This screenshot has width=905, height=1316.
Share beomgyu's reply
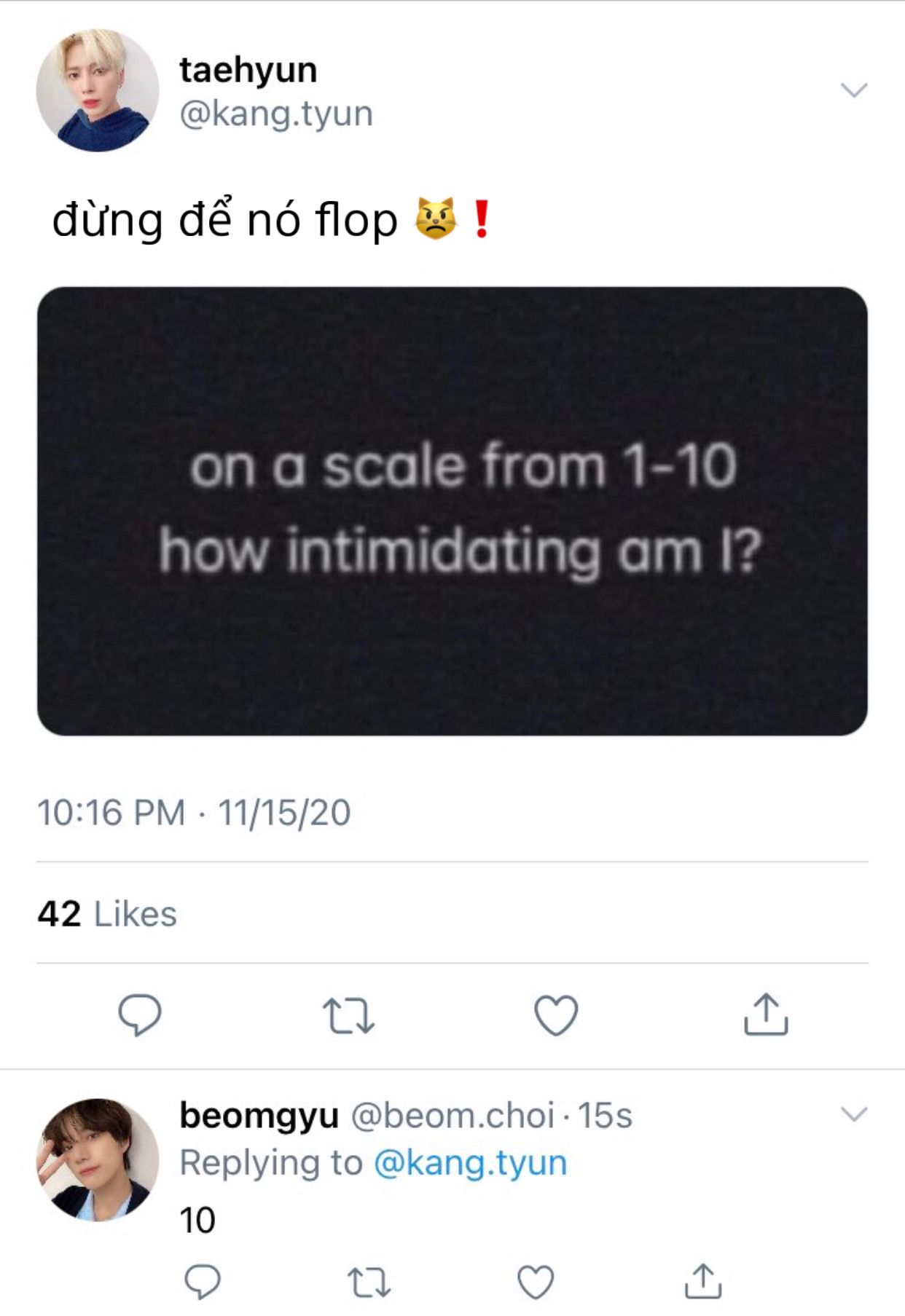tap(703, 1282)
